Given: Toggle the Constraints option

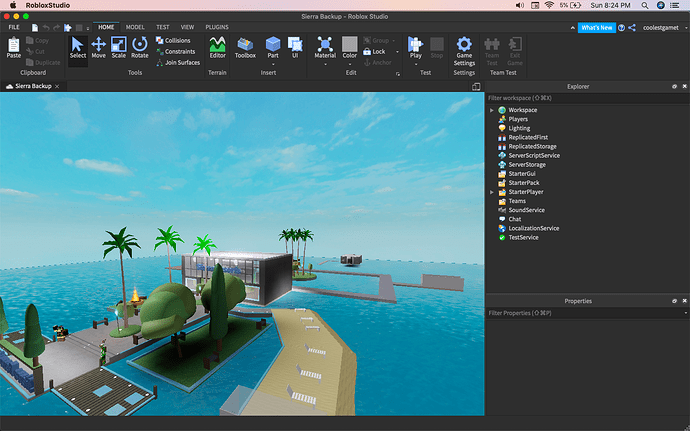Looking at the screenshot, I should (x=178, y=51).
